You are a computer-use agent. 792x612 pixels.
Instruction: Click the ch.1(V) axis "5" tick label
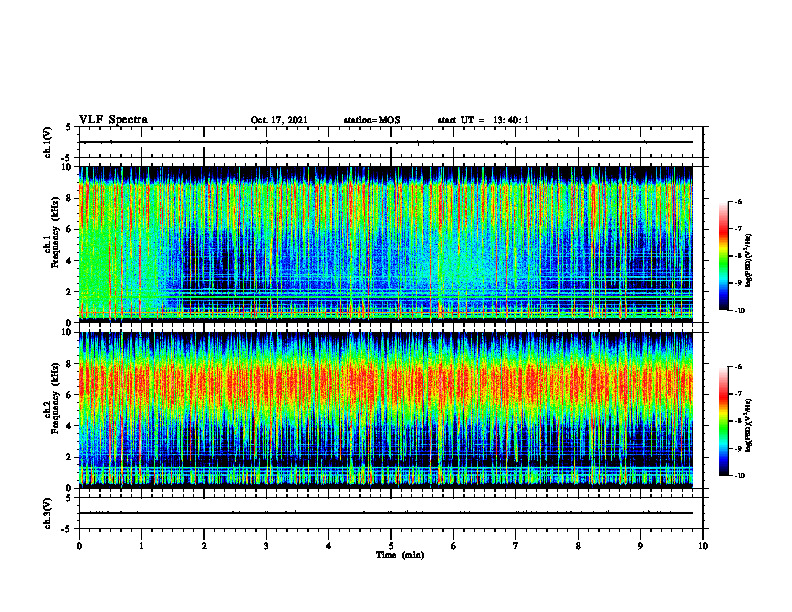tap(69, 128)
